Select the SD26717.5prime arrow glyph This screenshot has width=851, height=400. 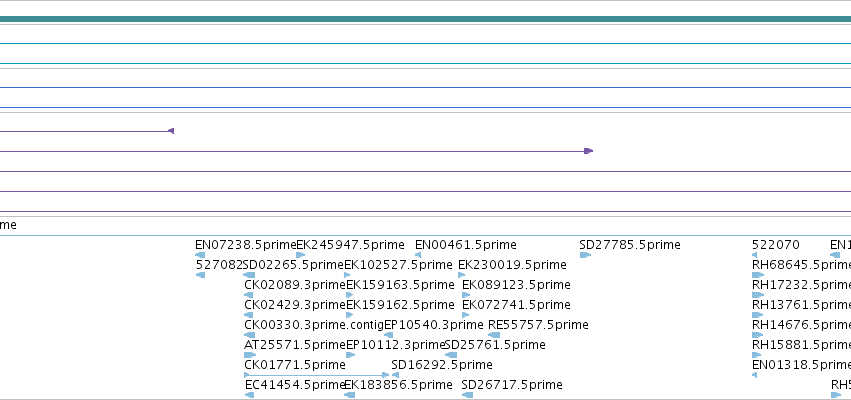click(467, 395)
